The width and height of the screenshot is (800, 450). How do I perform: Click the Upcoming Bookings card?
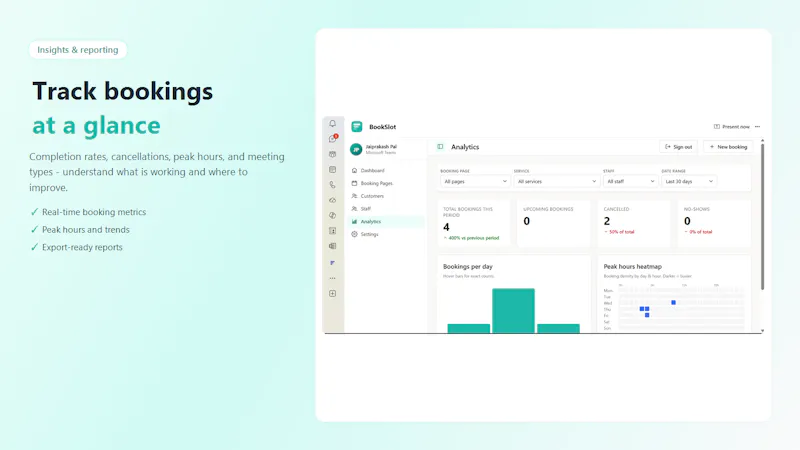coord(554,224)
